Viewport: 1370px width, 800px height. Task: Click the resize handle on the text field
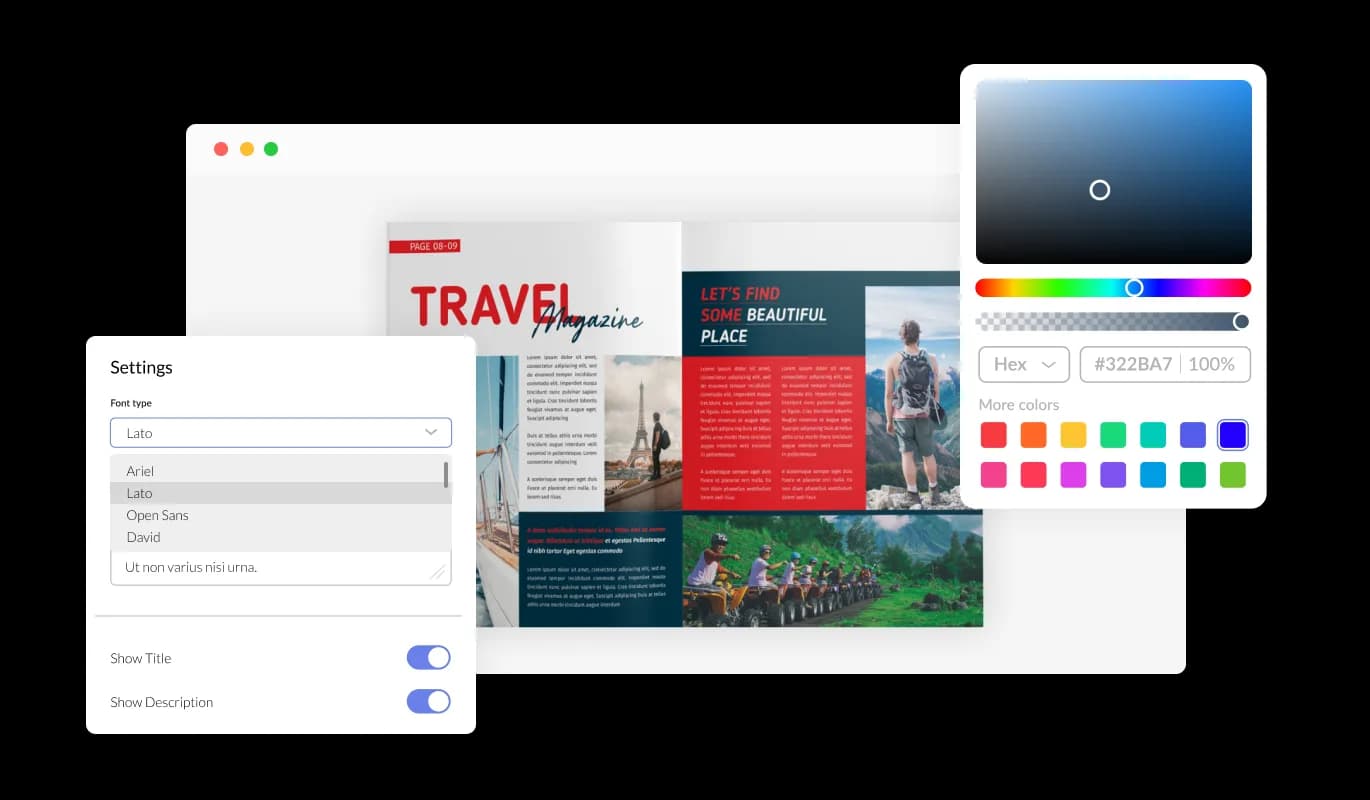(x=438, y=571)
